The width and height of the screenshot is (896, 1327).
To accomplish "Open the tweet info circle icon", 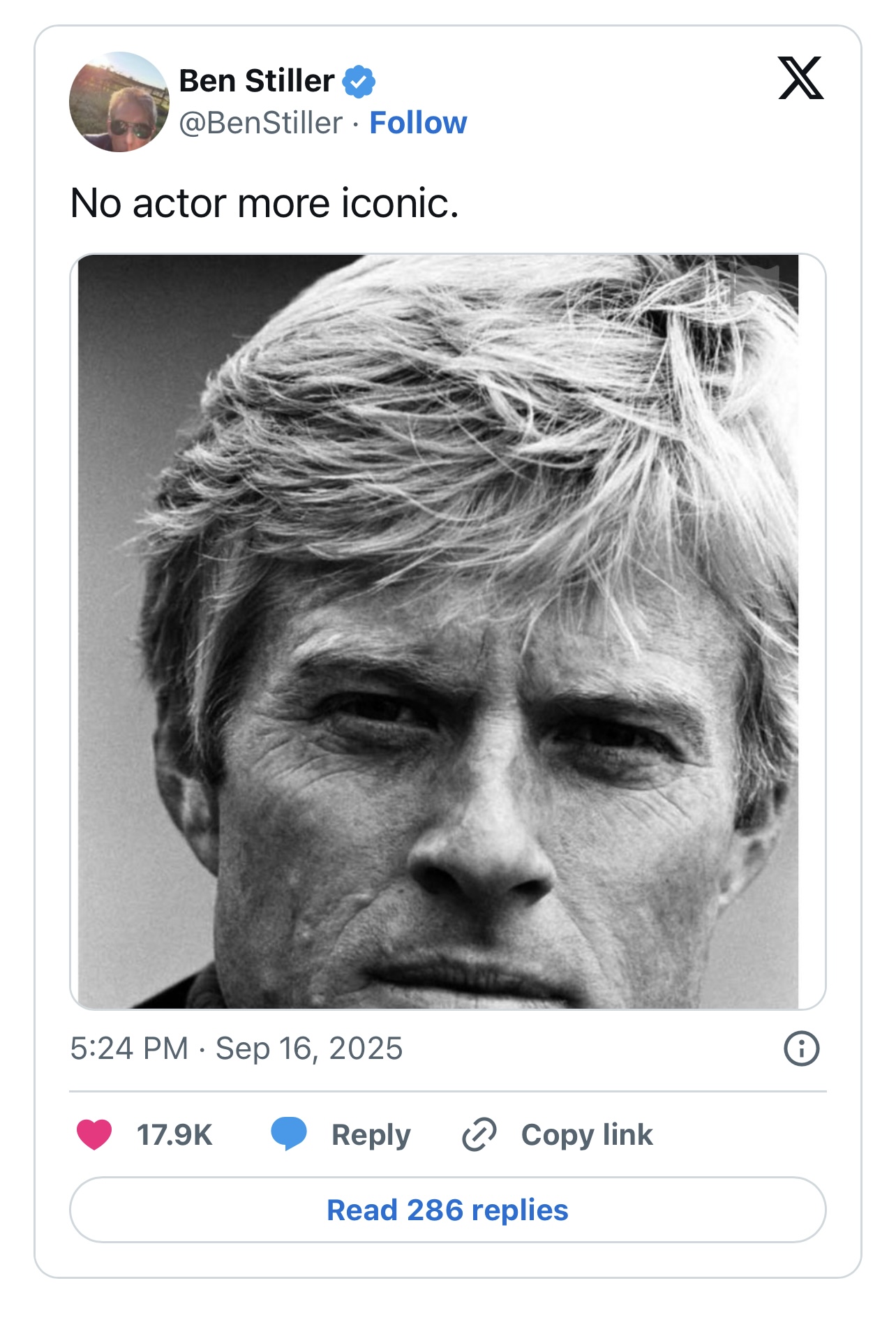I will pos(802,1048).
